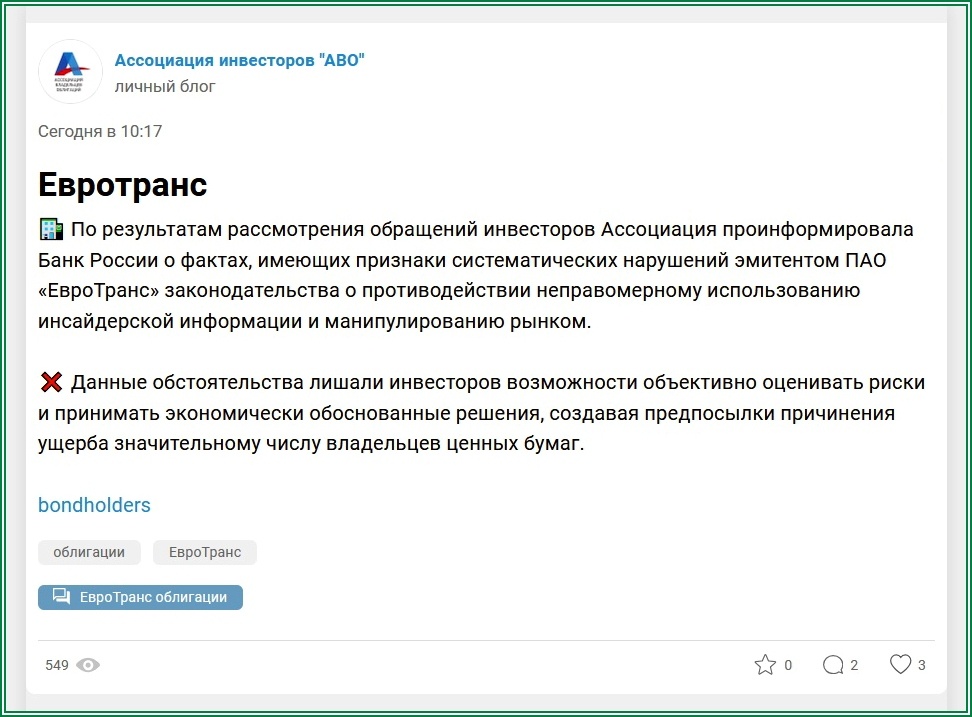972x717 pixels.
Task: Click the building emoji before first paragraph
Action: coord(51,229)
